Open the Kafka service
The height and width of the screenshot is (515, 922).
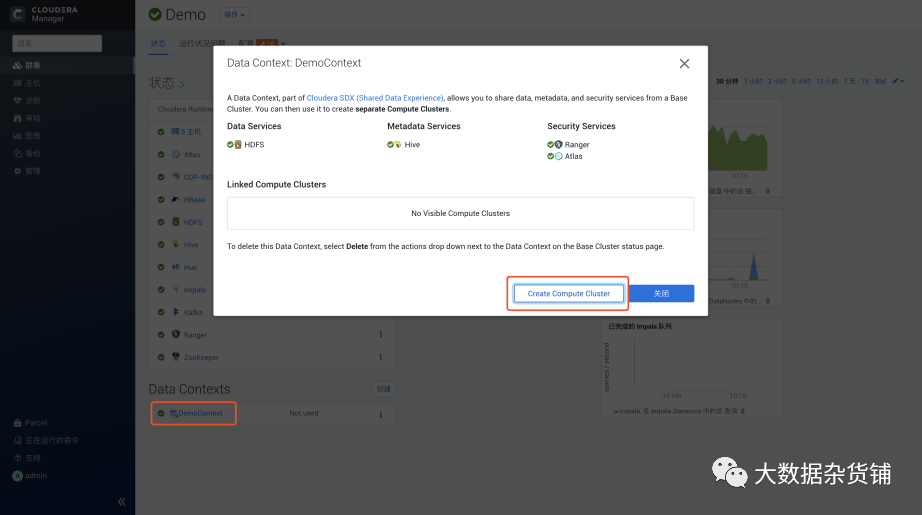pyautogui.click(x=193, y=313)
